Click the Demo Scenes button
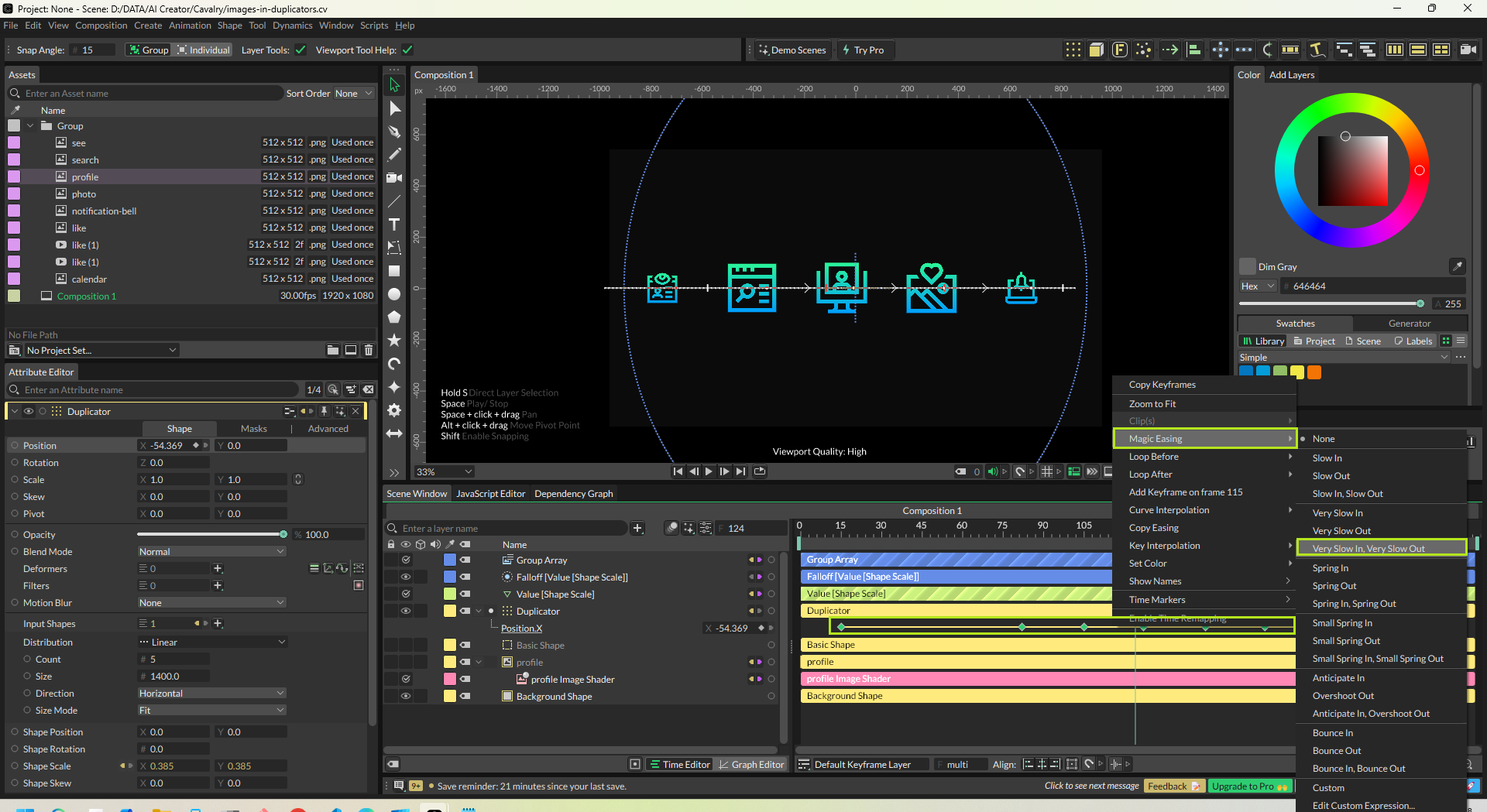The width and height of the screenshot is (1487, 812). pos(792,50)
